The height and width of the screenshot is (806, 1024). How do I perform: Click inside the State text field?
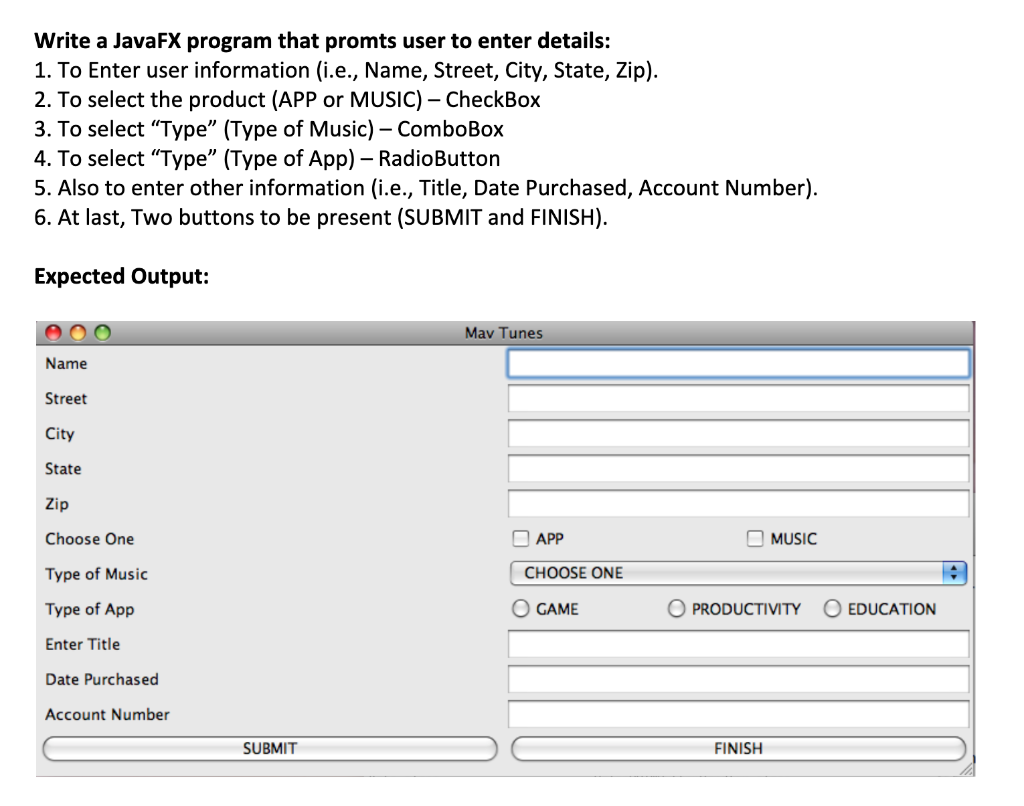coord(738,468)
